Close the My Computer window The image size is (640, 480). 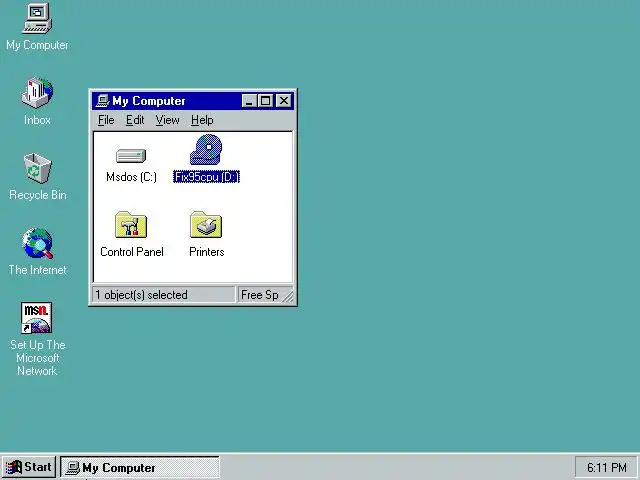tap(283, 101)
